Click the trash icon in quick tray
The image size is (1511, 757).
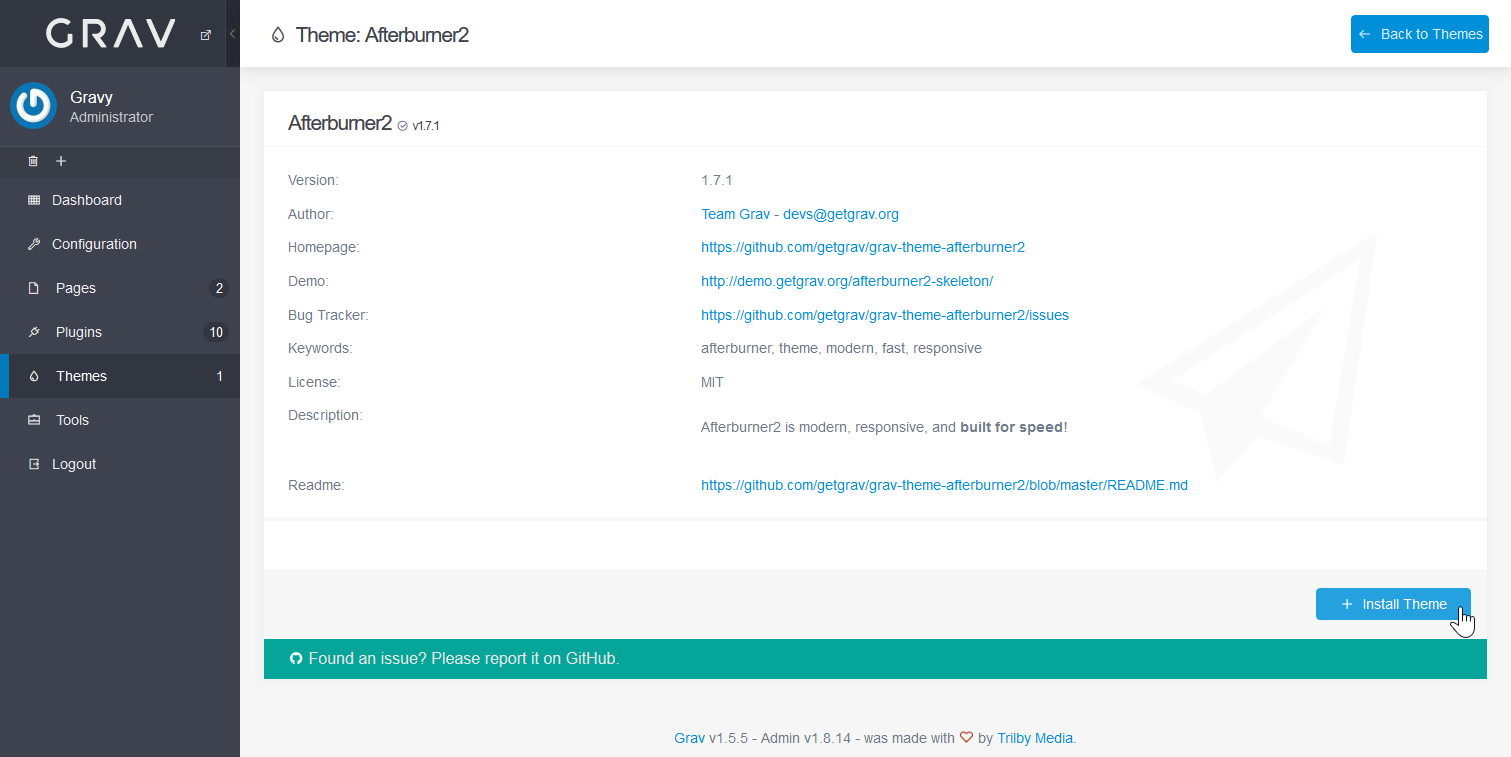[33, 161]
